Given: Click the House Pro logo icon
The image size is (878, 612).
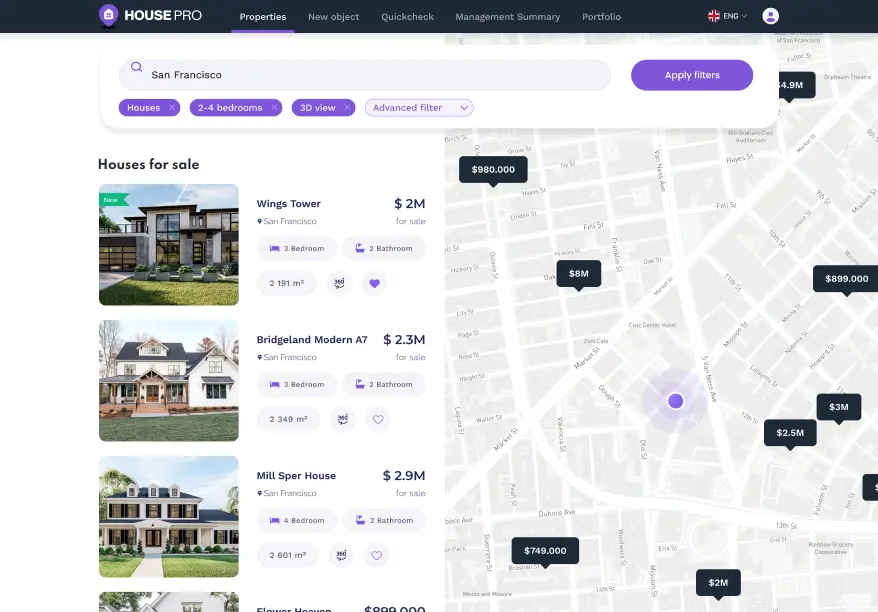Looking at the screenshot, I should [x=108, y=15].
